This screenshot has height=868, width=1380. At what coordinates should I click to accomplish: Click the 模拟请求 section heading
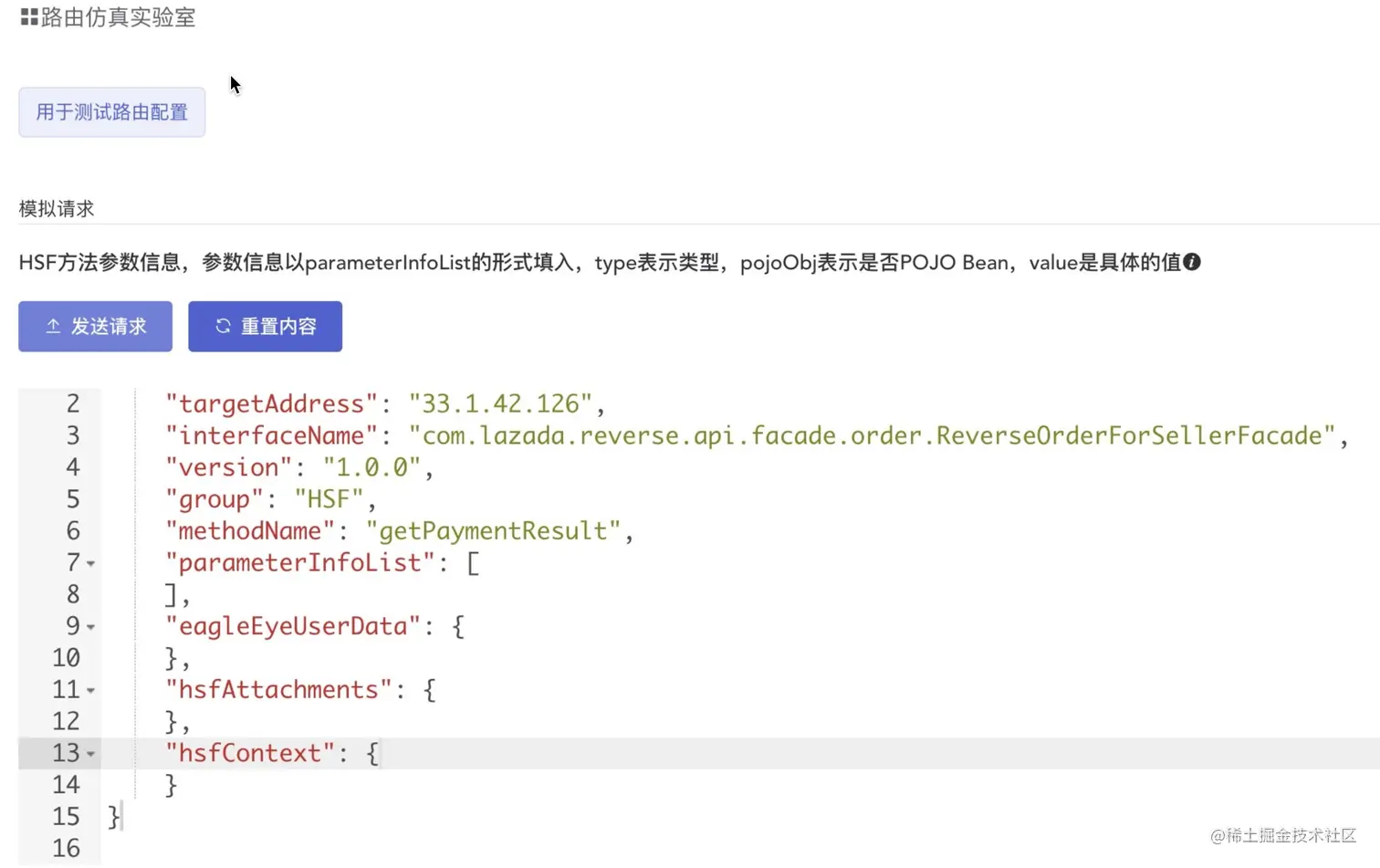tap(57, 209)
